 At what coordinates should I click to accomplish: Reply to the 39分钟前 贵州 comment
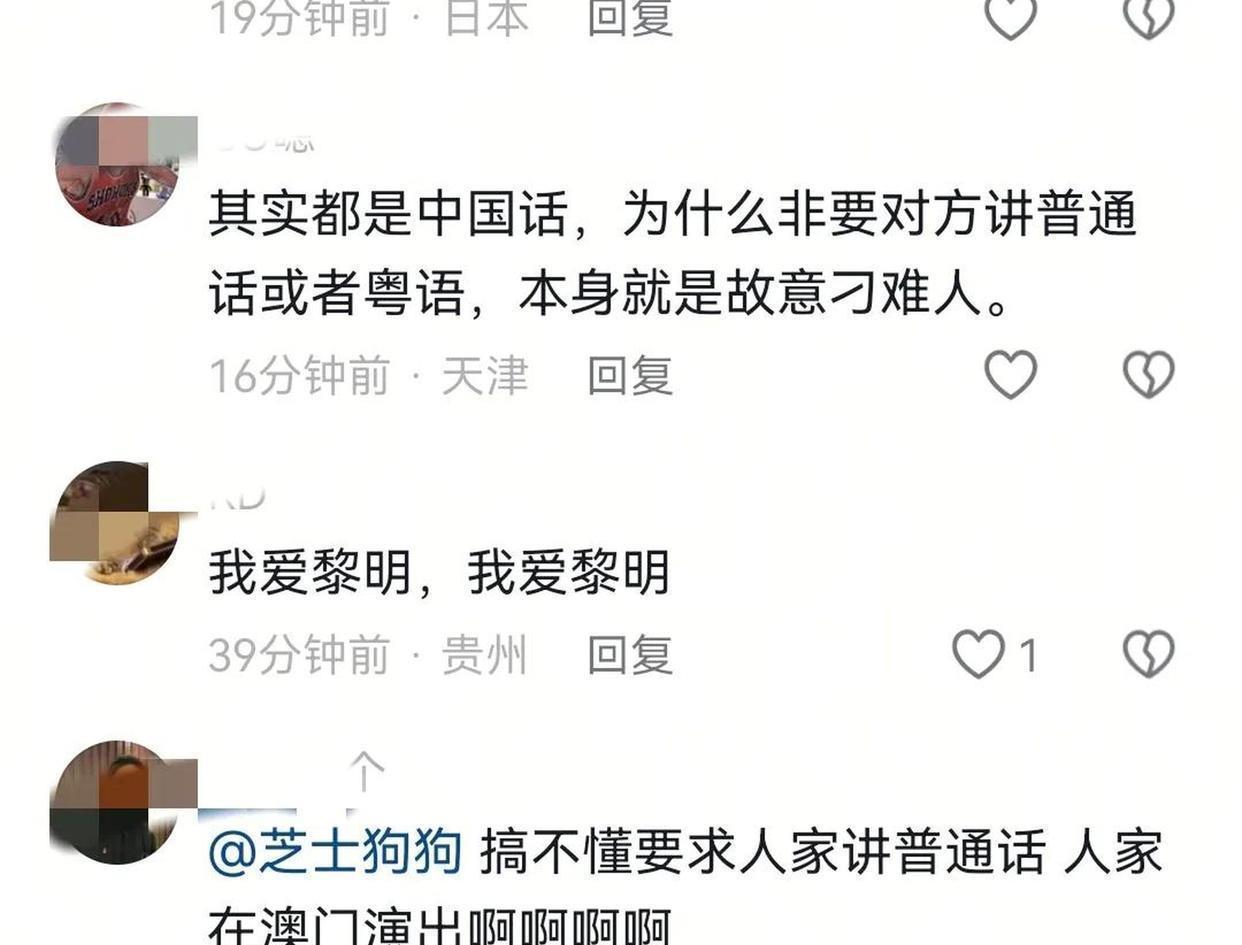tap(630, 656)
